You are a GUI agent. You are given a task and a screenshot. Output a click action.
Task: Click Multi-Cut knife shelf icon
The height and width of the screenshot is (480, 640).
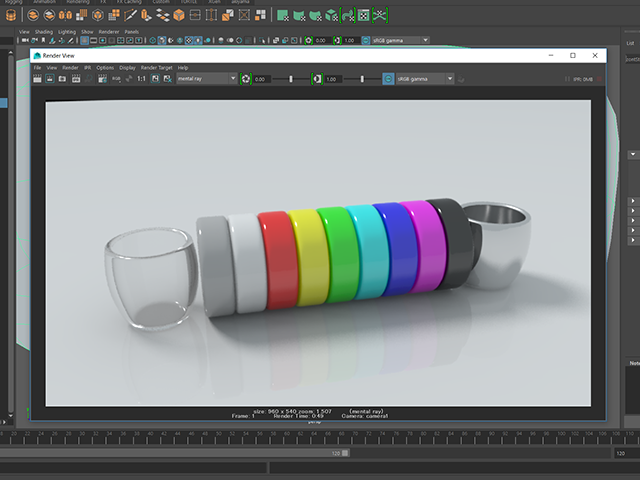click(130, 16)
